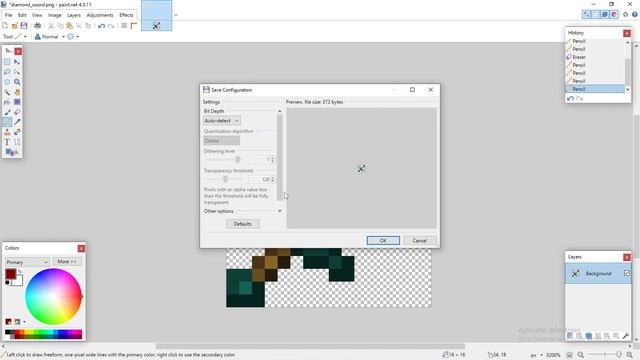Open the Help question mark icon

(x=635, y=15)
